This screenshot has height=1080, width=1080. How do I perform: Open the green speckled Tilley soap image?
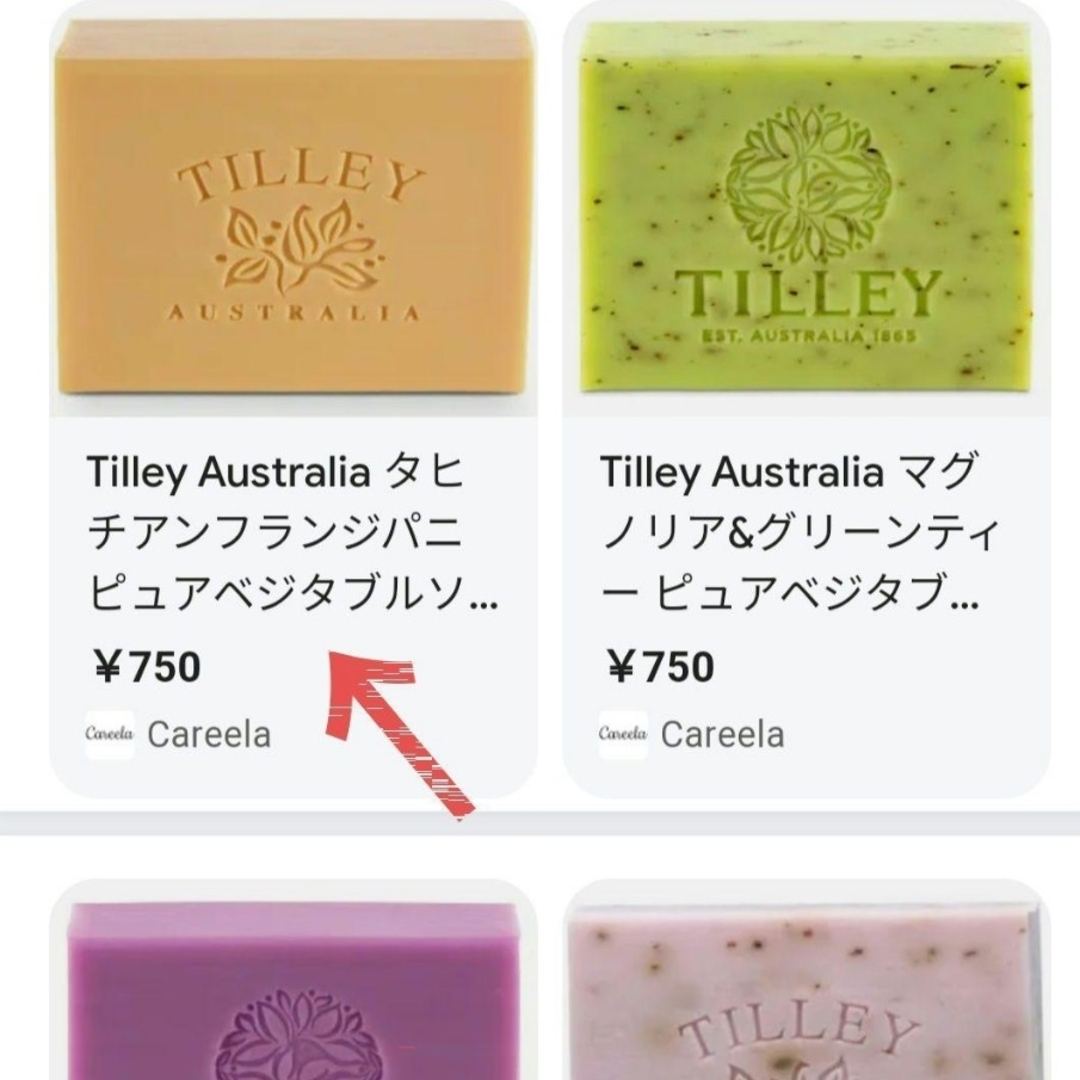[x=807, y=209]
